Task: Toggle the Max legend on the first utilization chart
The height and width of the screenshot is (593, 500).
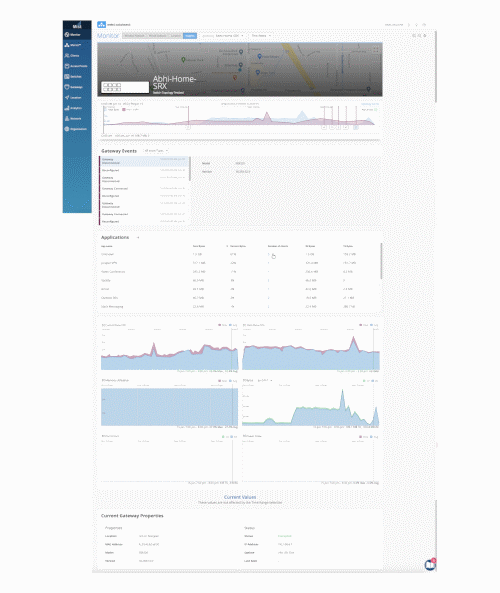Action: pyautogui.click(x=222, y=325)
